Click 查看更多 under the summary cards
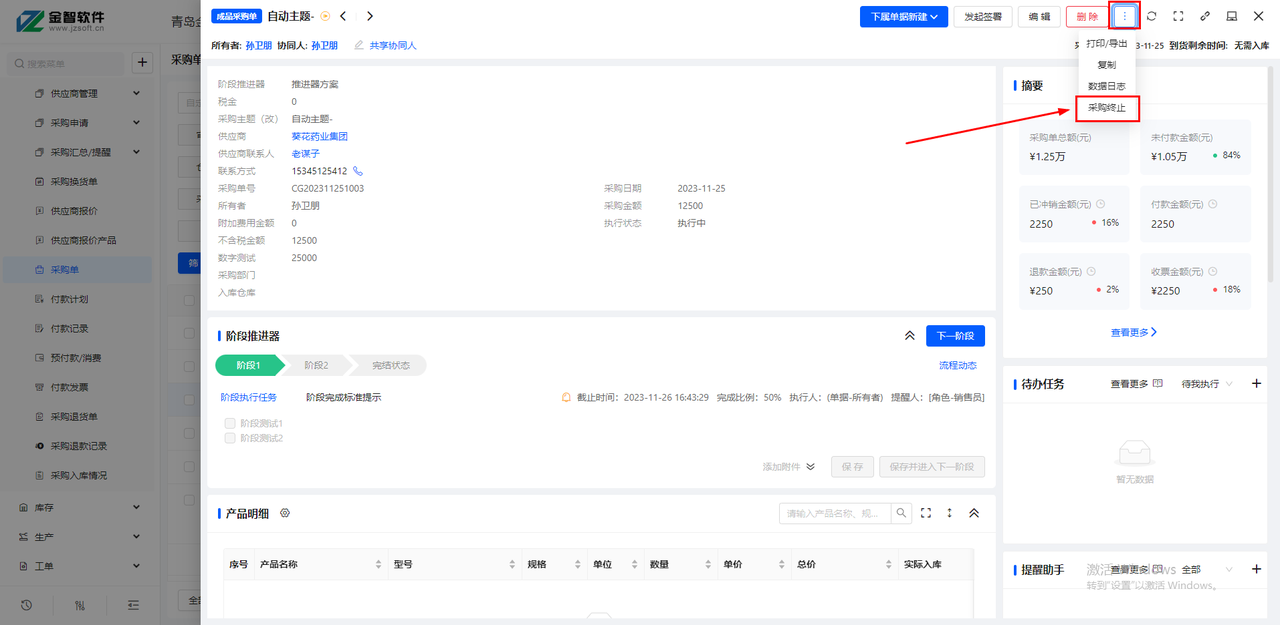1280x625 pixels. [1133, 332]
